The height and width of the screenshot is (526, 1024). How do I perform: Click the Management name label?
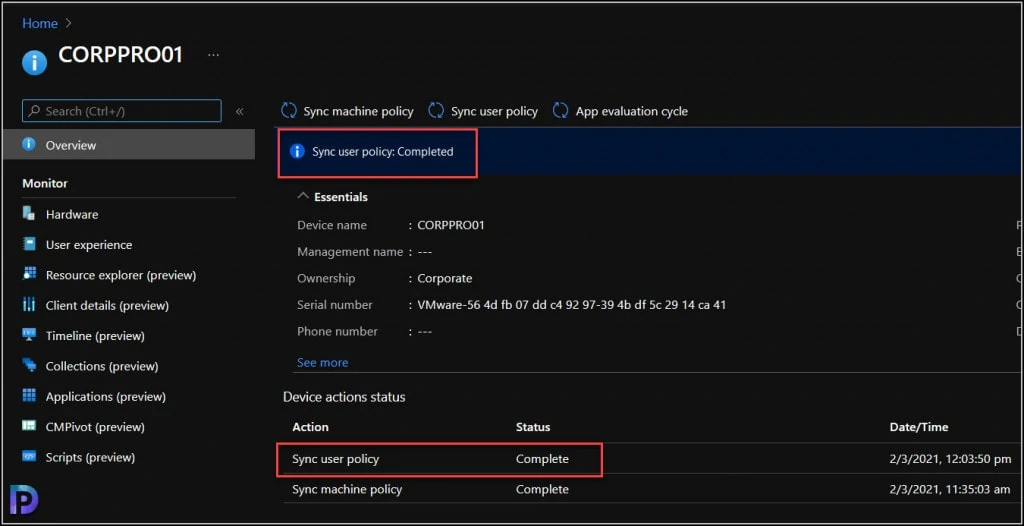click(x=350, y=252)
